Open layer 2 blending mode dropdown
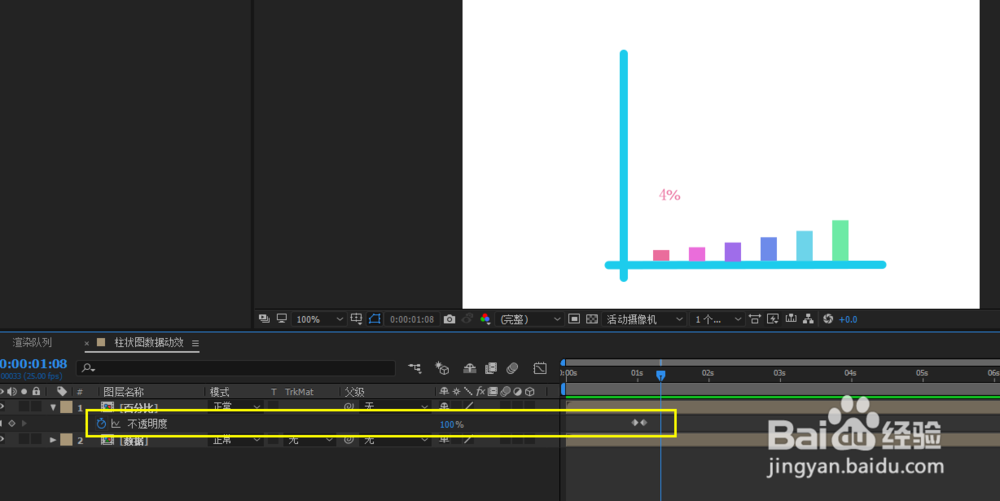 [x=237, y=440]
